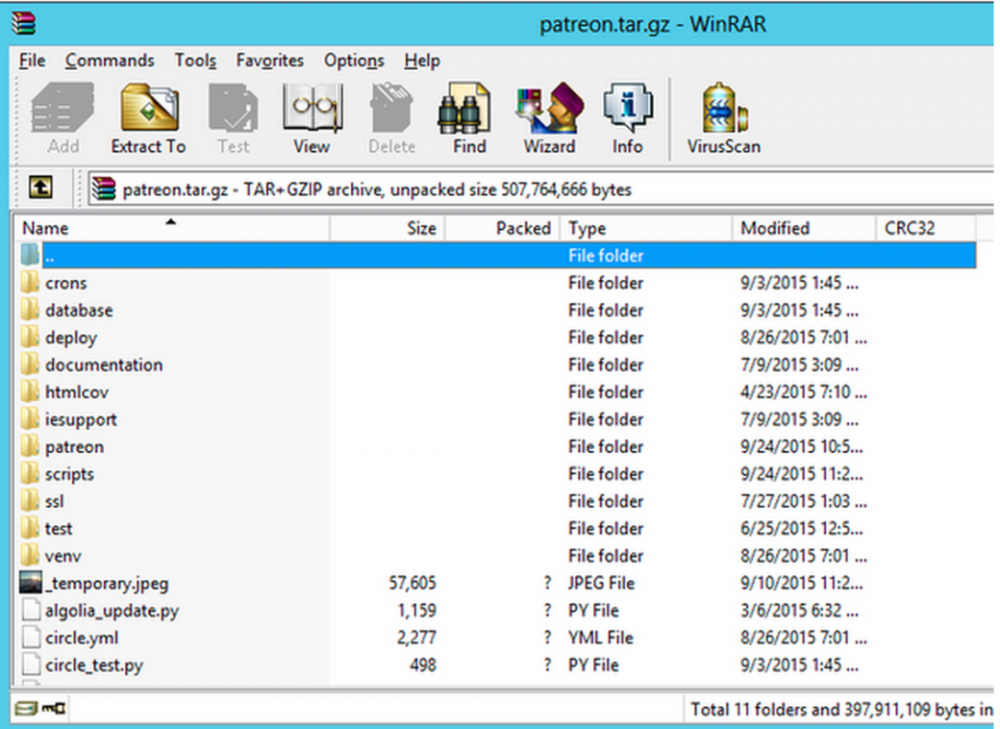Viewport: 1000px width, 729px height.
Task: Open the Favorites menu
Action: (270, 61)
